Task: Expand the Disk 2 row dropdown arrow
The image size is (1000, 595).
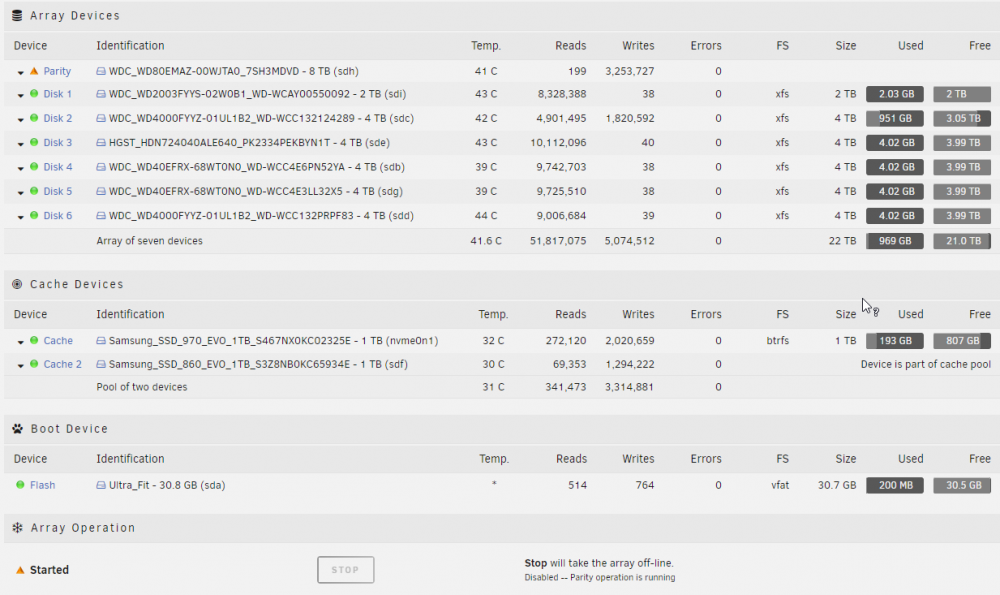Action: (x=20, y=120)
